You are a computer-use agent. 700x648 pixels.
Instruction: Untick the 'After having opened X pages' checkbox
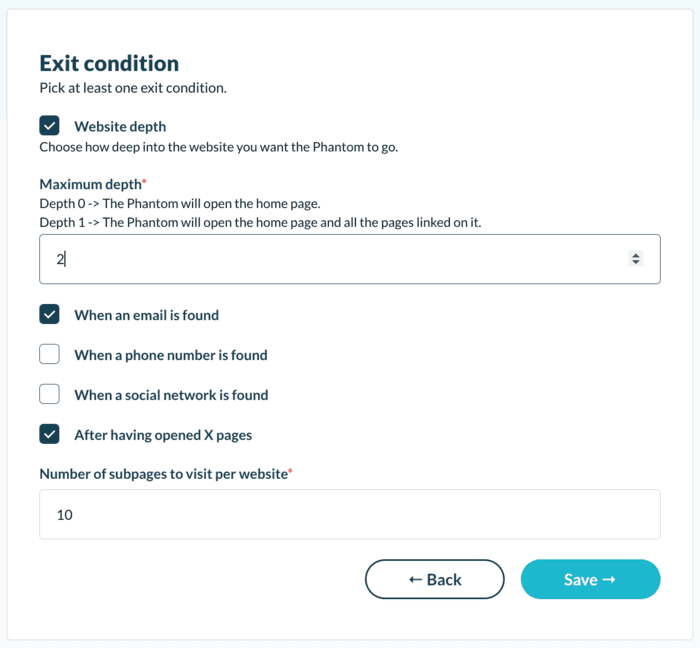pos(49,434)
